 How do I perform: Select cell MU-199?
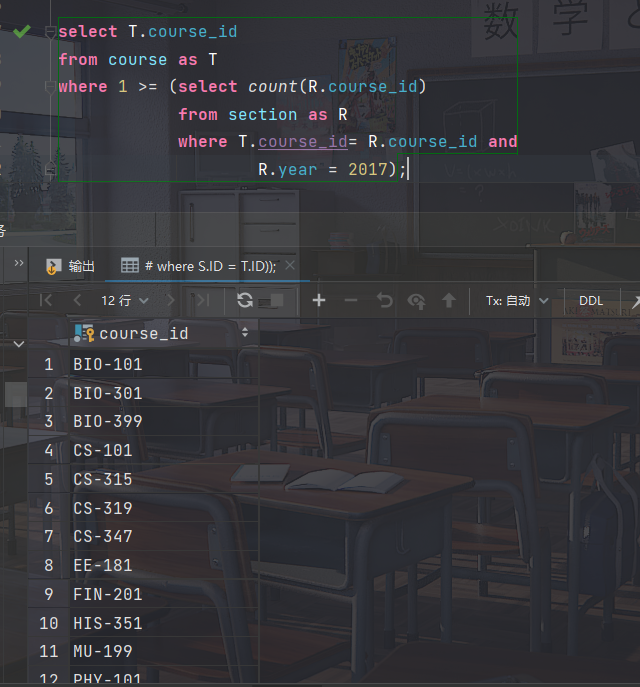164,652
